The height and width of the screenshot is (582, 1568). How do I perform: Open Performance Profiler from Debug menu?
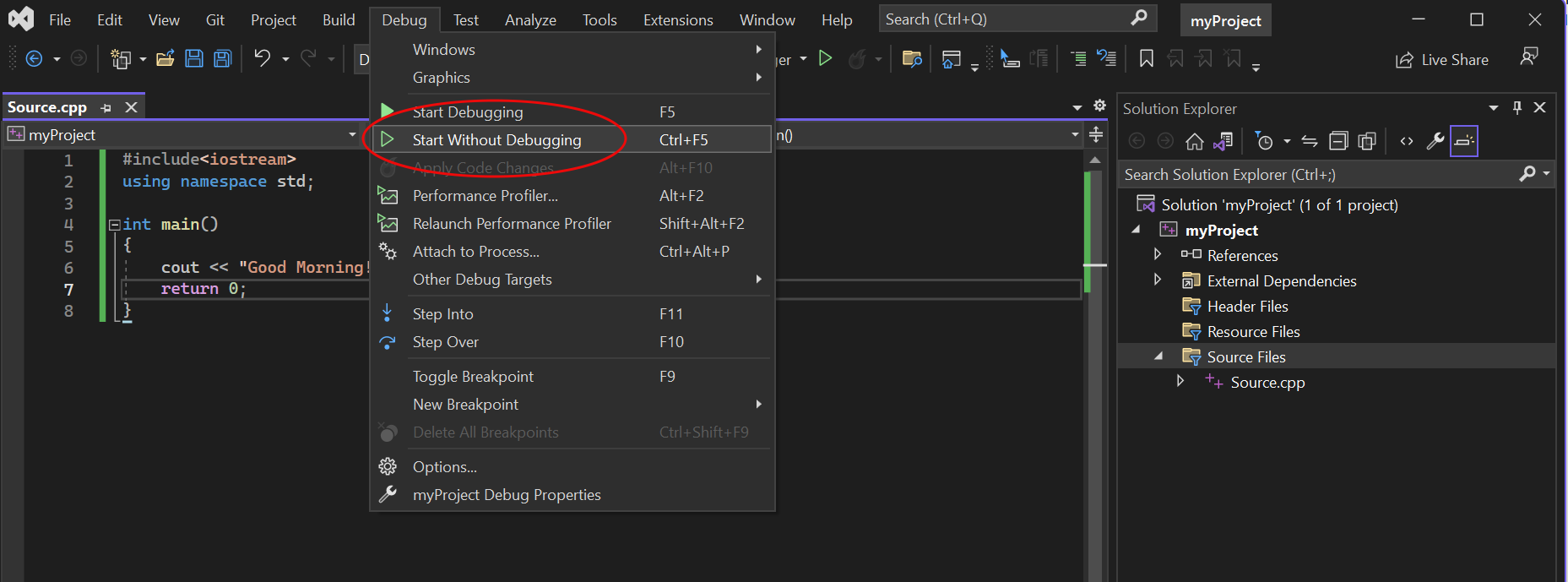pyautogui.click(x=572, y=196)
